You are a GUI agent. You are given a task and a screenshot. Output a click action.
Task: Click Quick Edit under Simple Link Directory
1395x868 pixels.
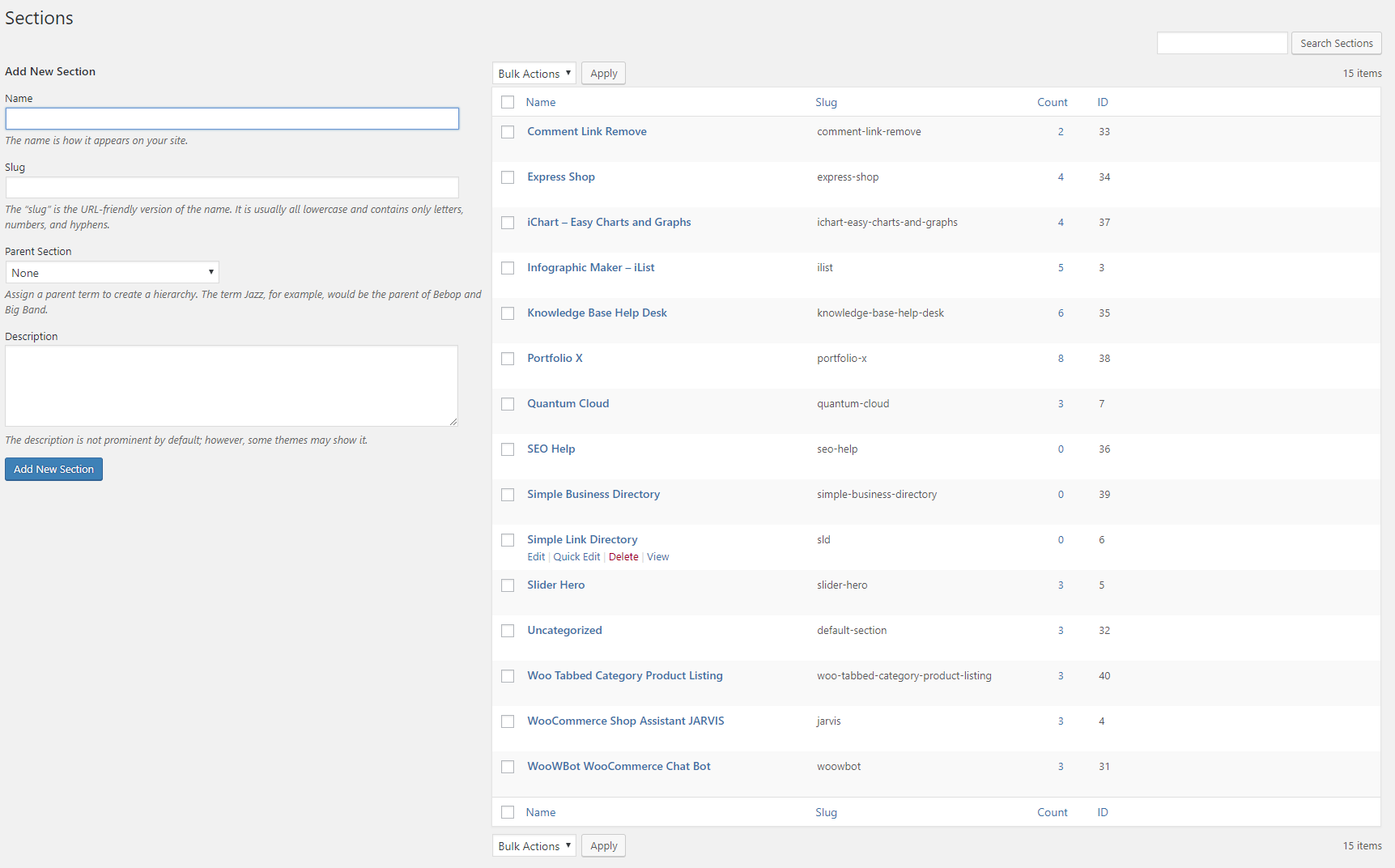point(576,557)
